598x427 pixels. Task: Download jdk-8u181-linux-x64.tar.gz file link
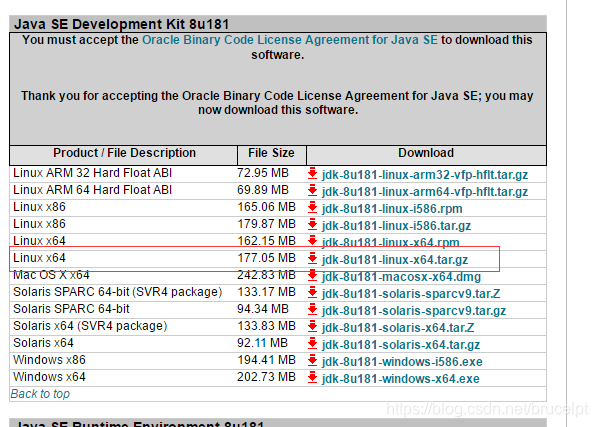coord(395,260)
